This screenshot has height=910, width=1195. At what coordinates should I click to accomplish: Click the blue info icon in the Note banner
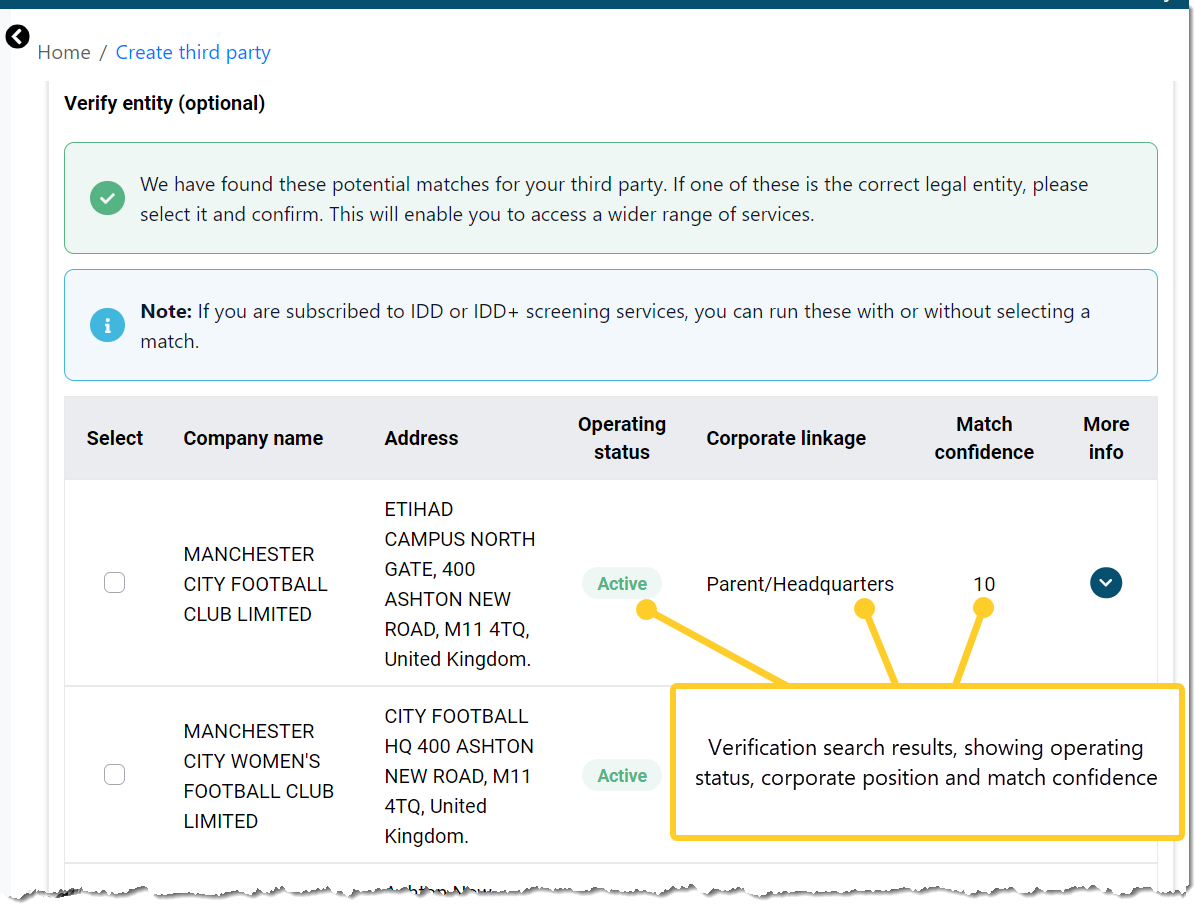click(x=107, y=325)
